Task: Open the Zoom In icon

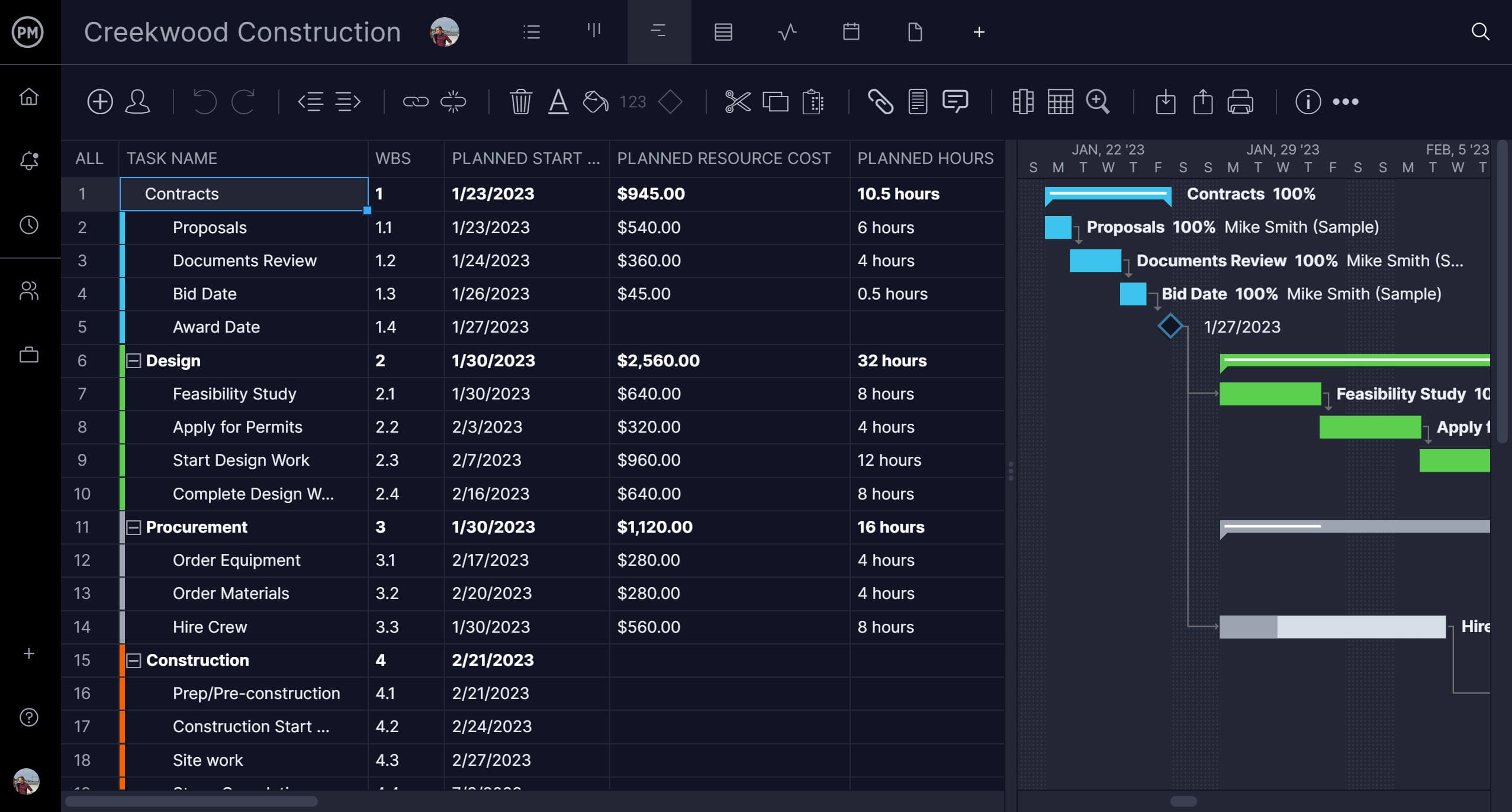Action: pos(1098,101)
